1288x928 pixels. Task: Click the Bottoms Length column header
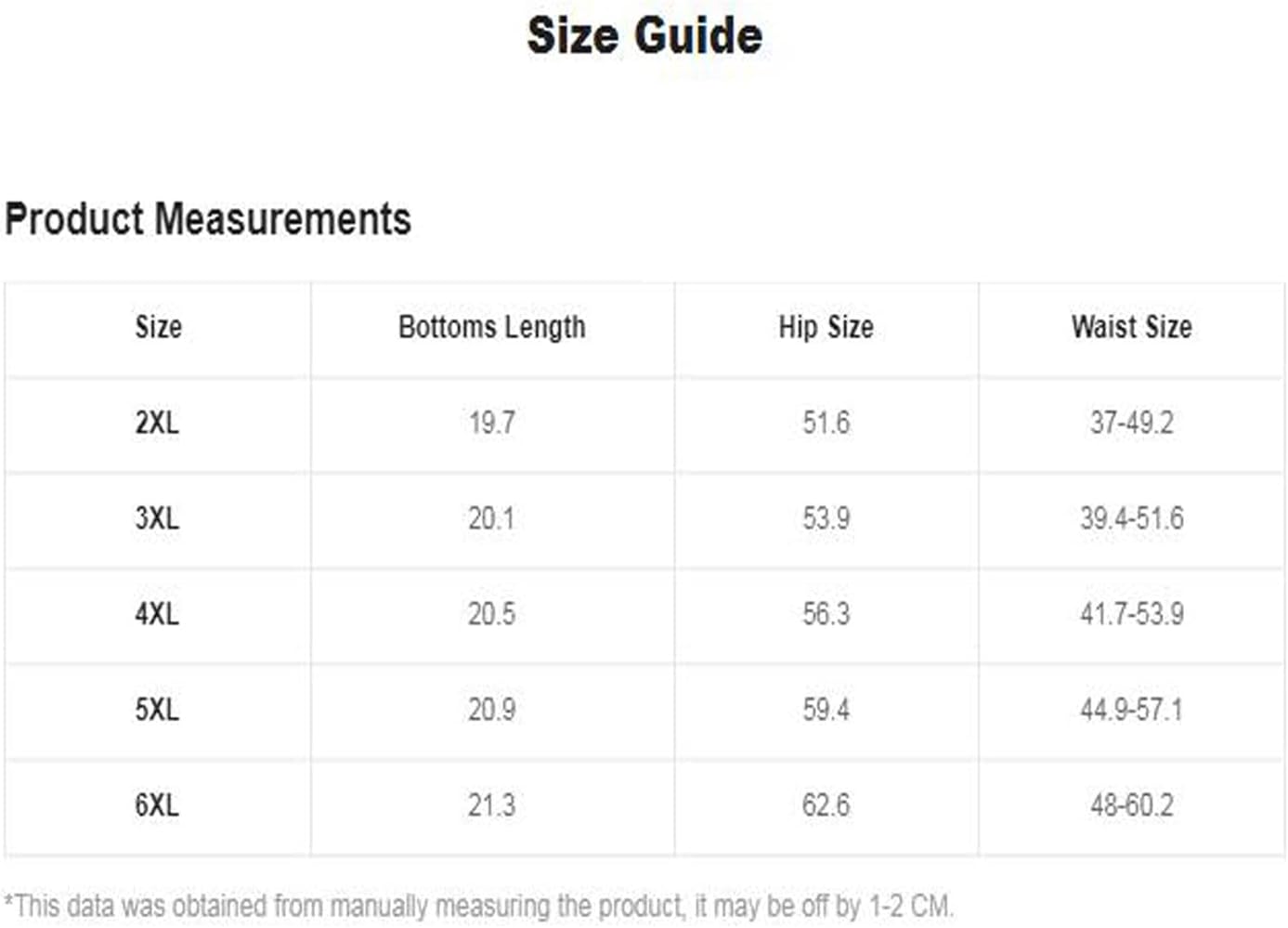491,327
